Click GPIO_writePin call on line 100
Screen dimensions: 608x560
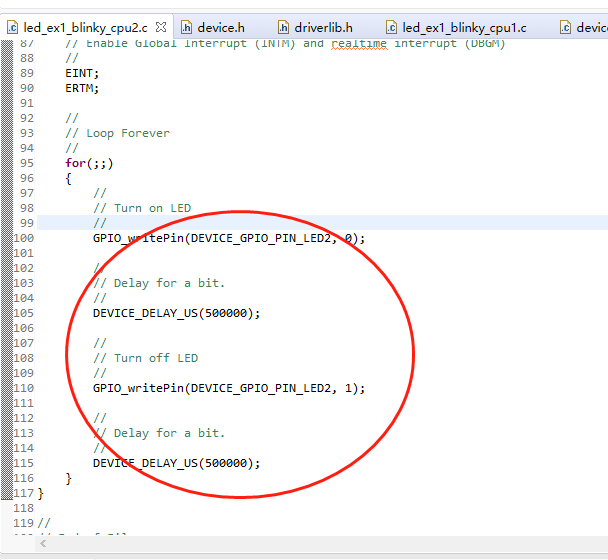click(229, 238)
